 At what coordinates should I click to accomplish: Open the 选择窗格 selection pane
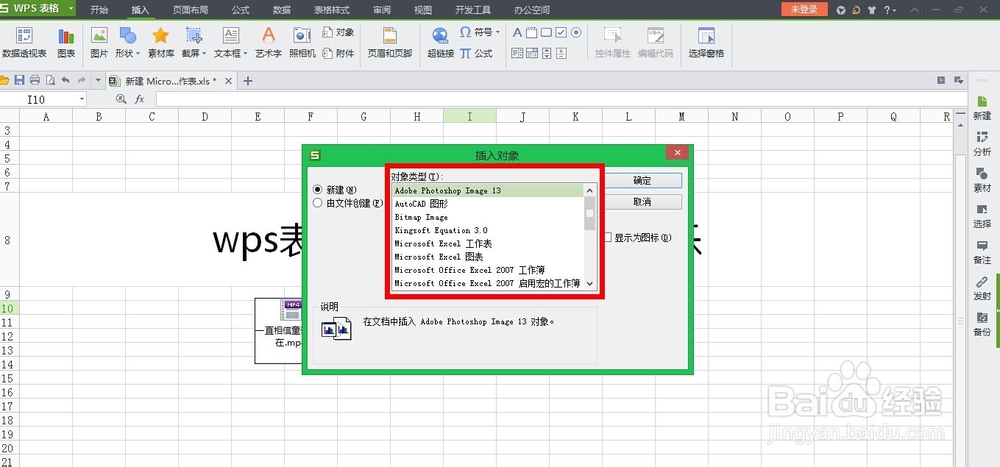[x=706, y=43]
